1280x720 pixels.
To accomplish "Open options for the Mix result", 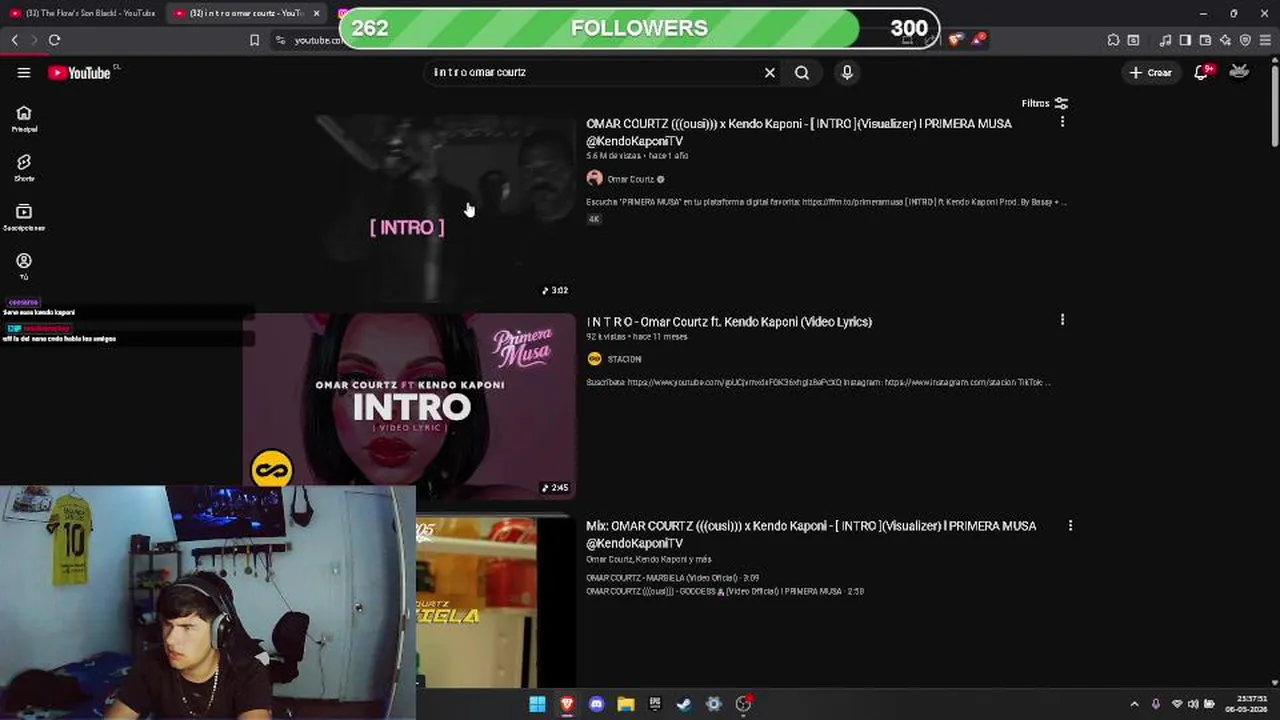I will click(1070, 525).
